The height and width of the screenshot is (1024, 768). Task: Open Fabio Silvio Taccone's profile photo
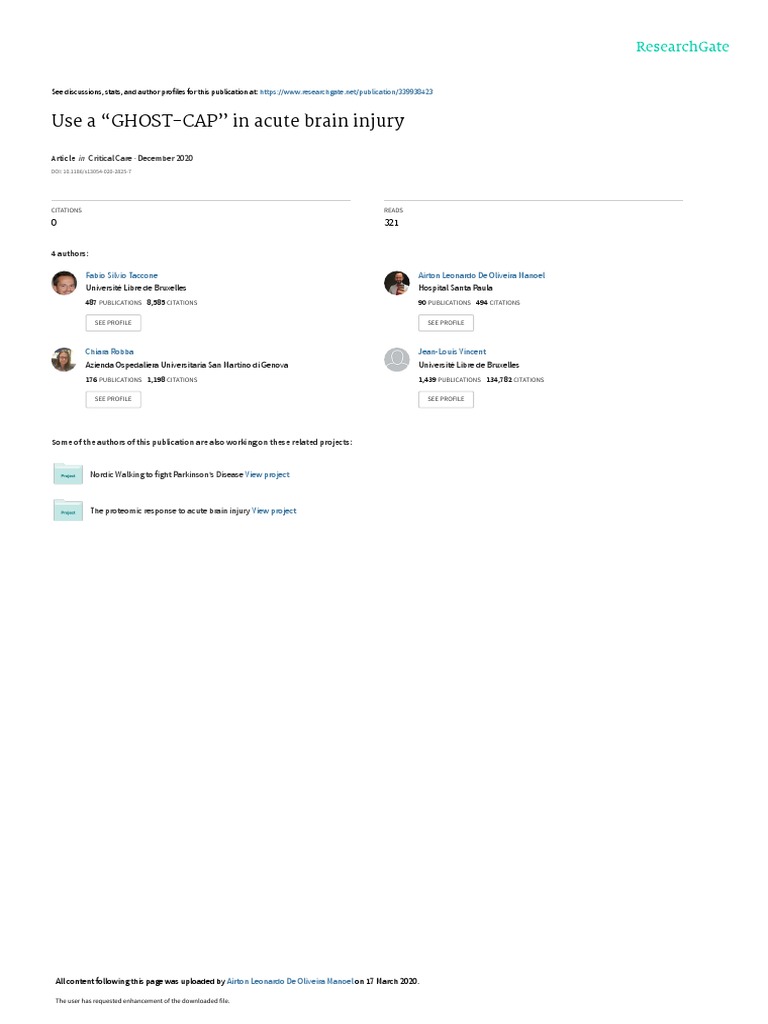64,283
